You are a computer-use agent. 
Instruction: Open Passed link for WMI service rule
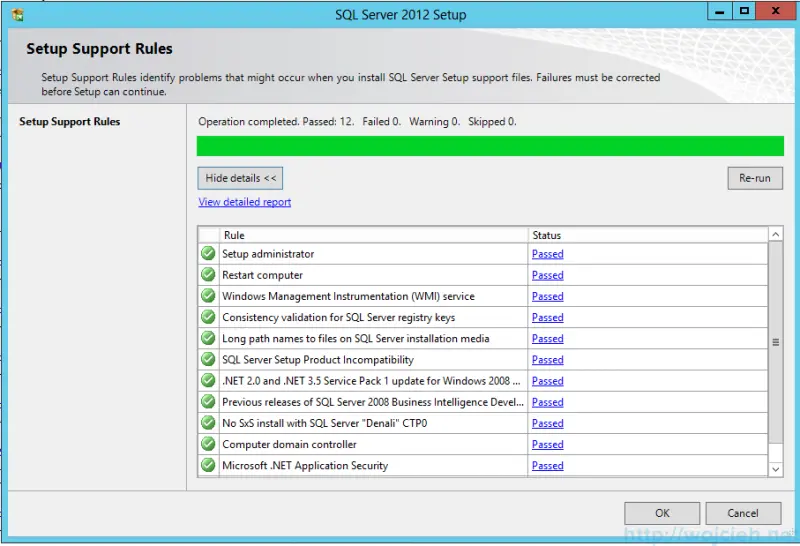pos(547,296)
